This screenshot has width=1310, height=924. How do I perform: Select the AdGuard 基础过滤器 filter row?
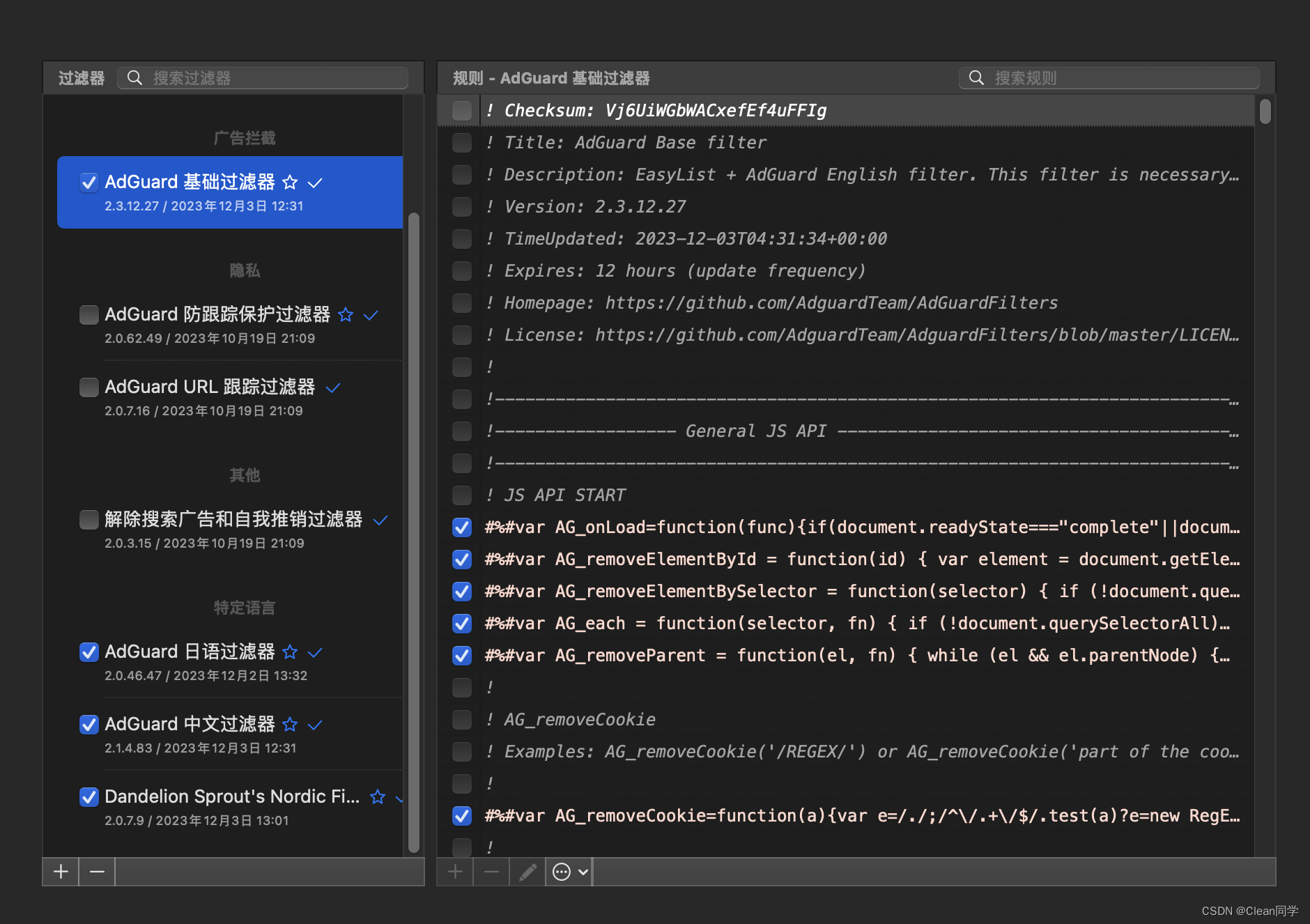(230, 192)
